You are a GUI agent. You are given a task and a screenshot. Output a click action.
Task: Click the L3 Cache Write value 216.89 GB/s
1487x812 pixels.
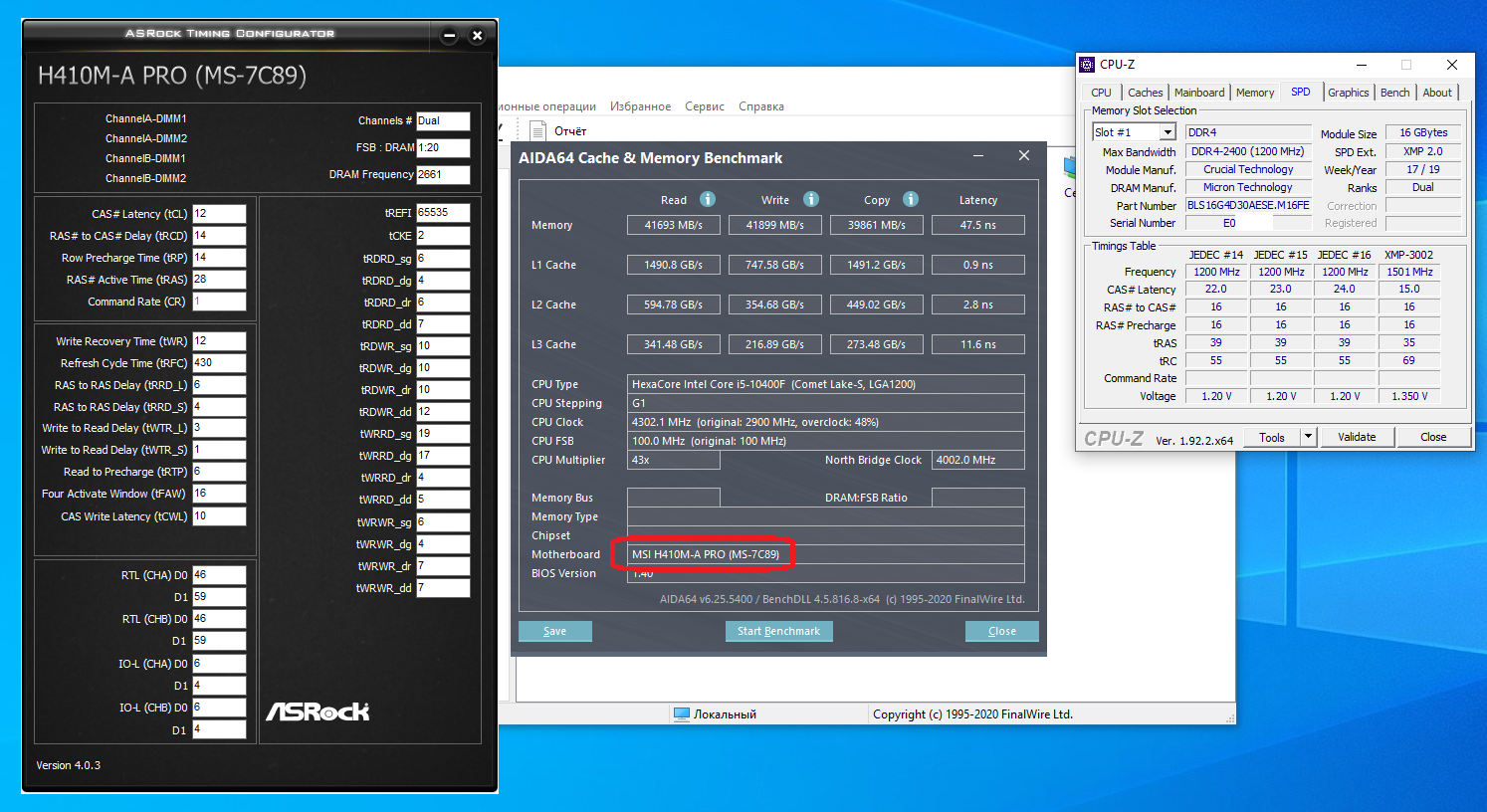click(x=774, y=344)
